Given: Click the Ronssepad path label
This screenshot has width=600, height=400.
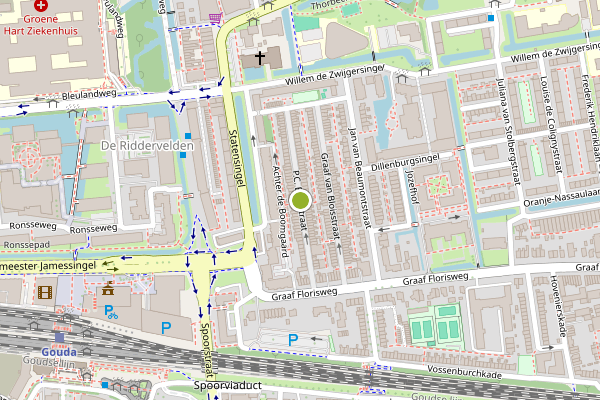Looking at the screenshot, I should [27, 245].
